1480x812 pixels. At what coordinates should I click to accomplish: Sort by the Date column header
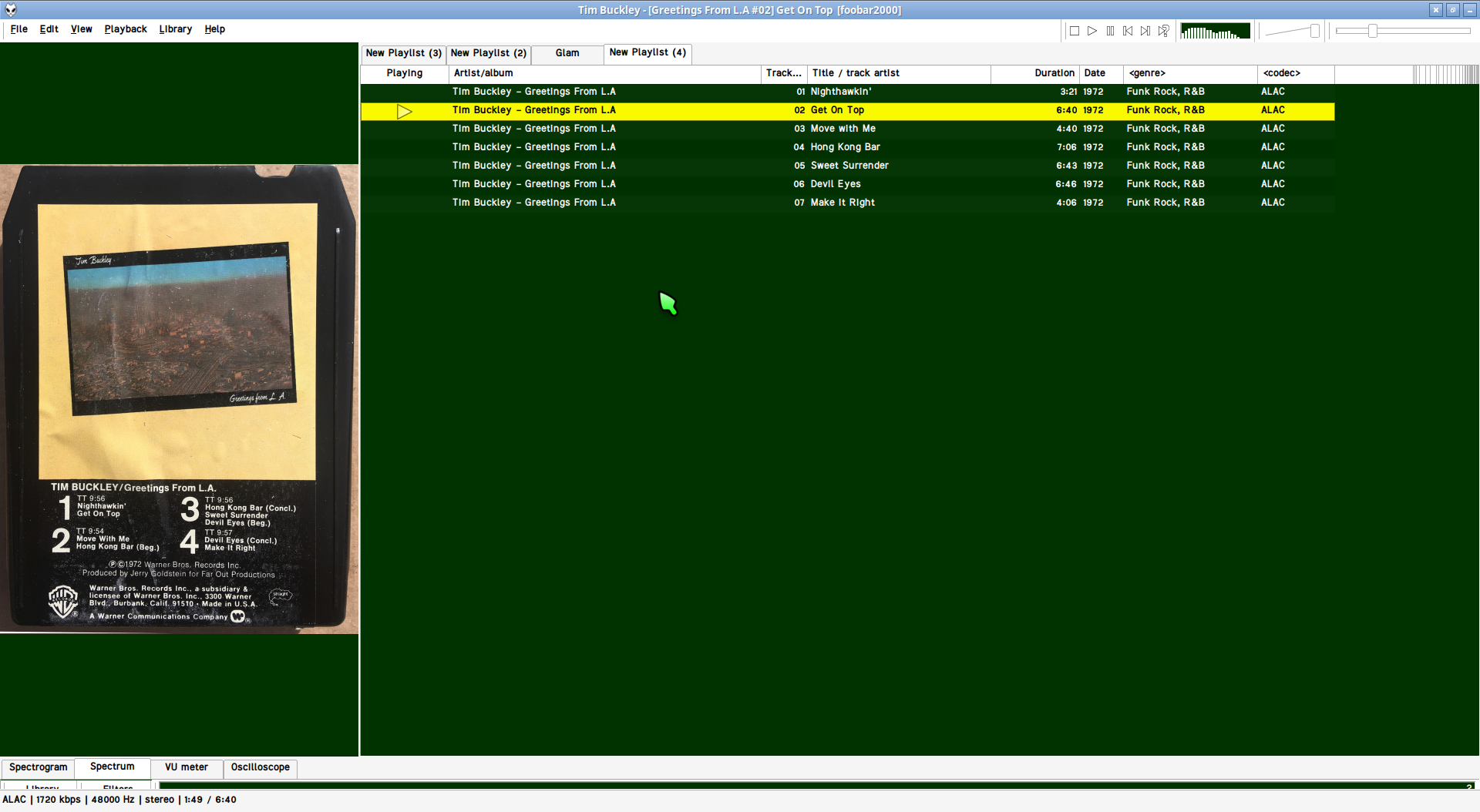click(1101, 73)
